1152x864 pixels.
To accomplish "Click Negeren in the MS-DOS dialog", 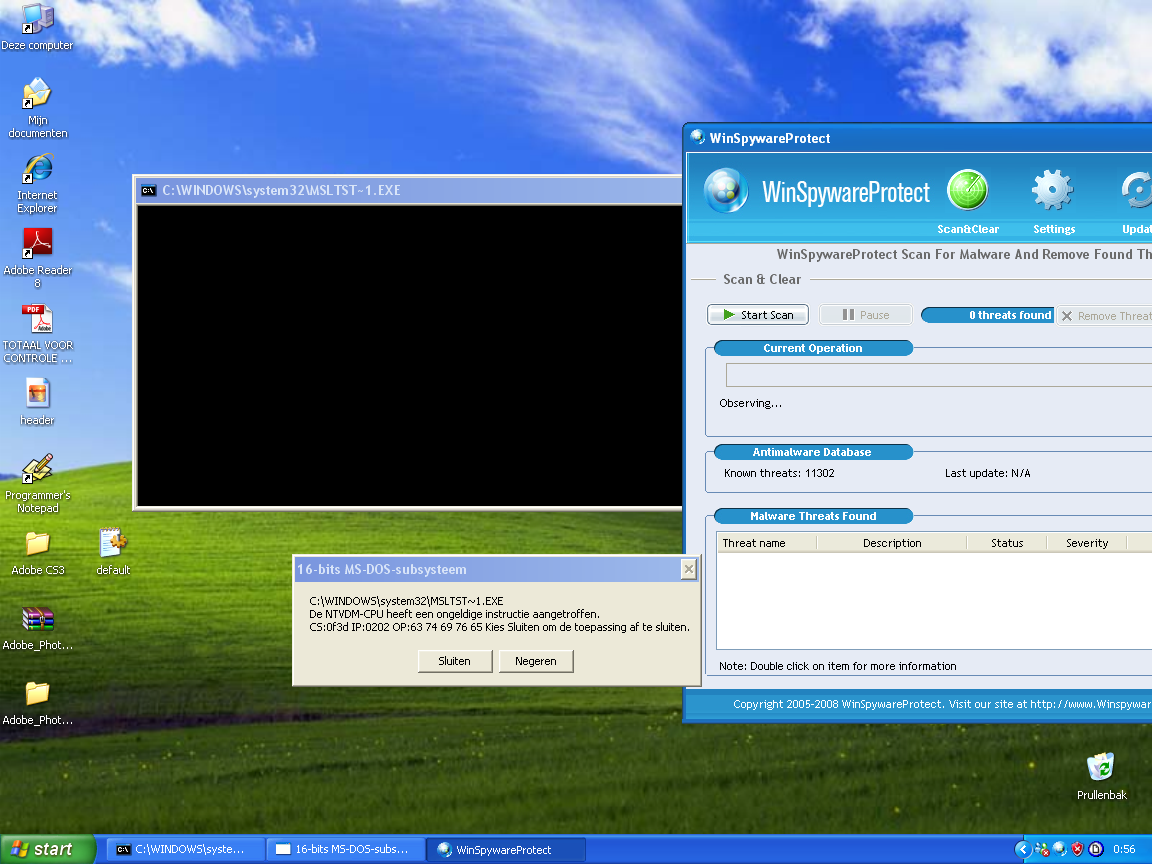I will click(536, 661).
